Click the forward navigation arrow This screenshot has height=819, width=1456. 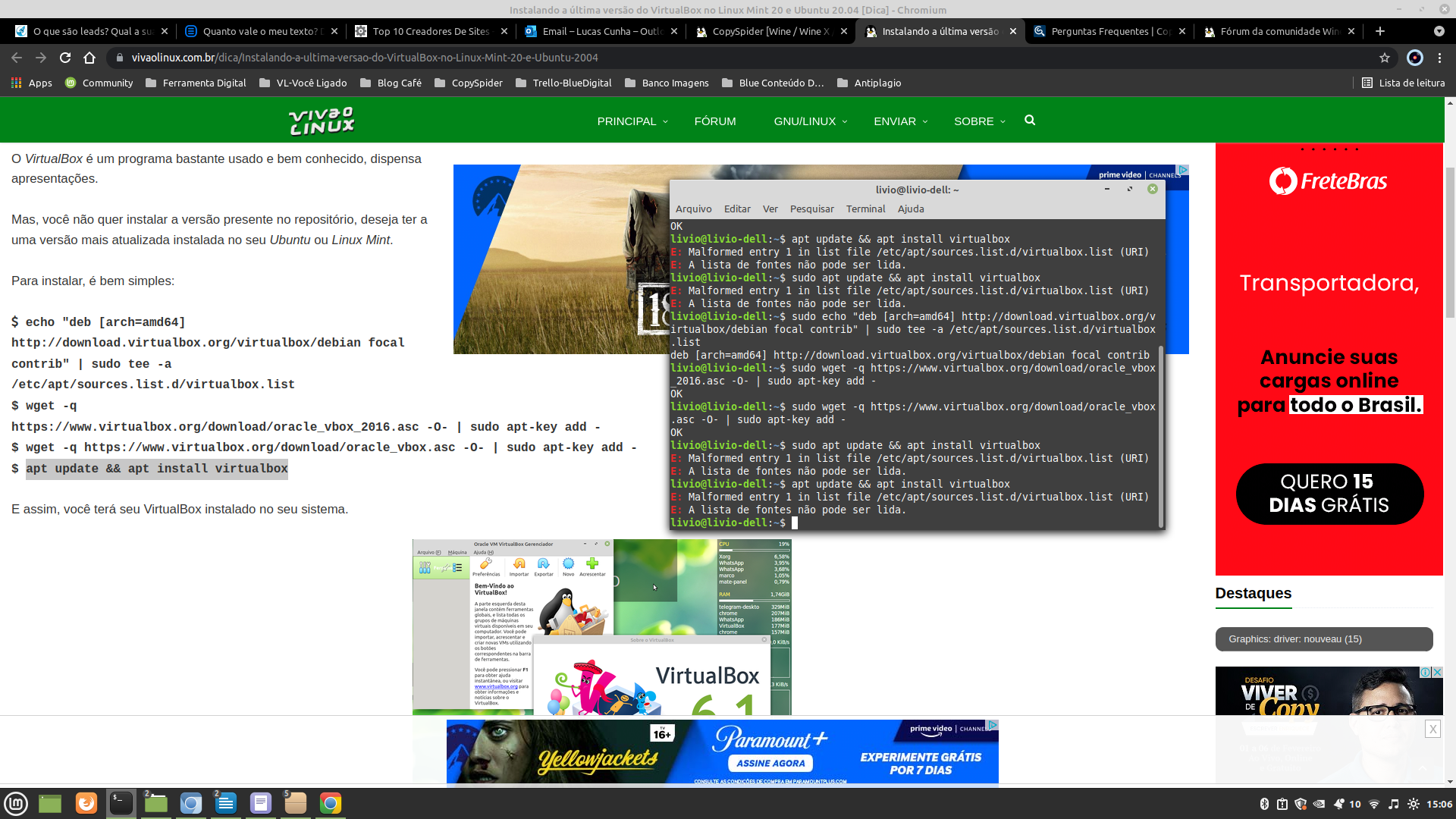tap(41, 58)
